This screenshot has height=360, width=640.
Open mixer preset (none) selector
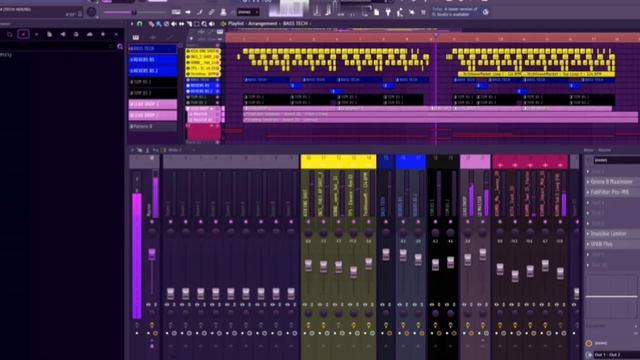(x=616, y=160)
